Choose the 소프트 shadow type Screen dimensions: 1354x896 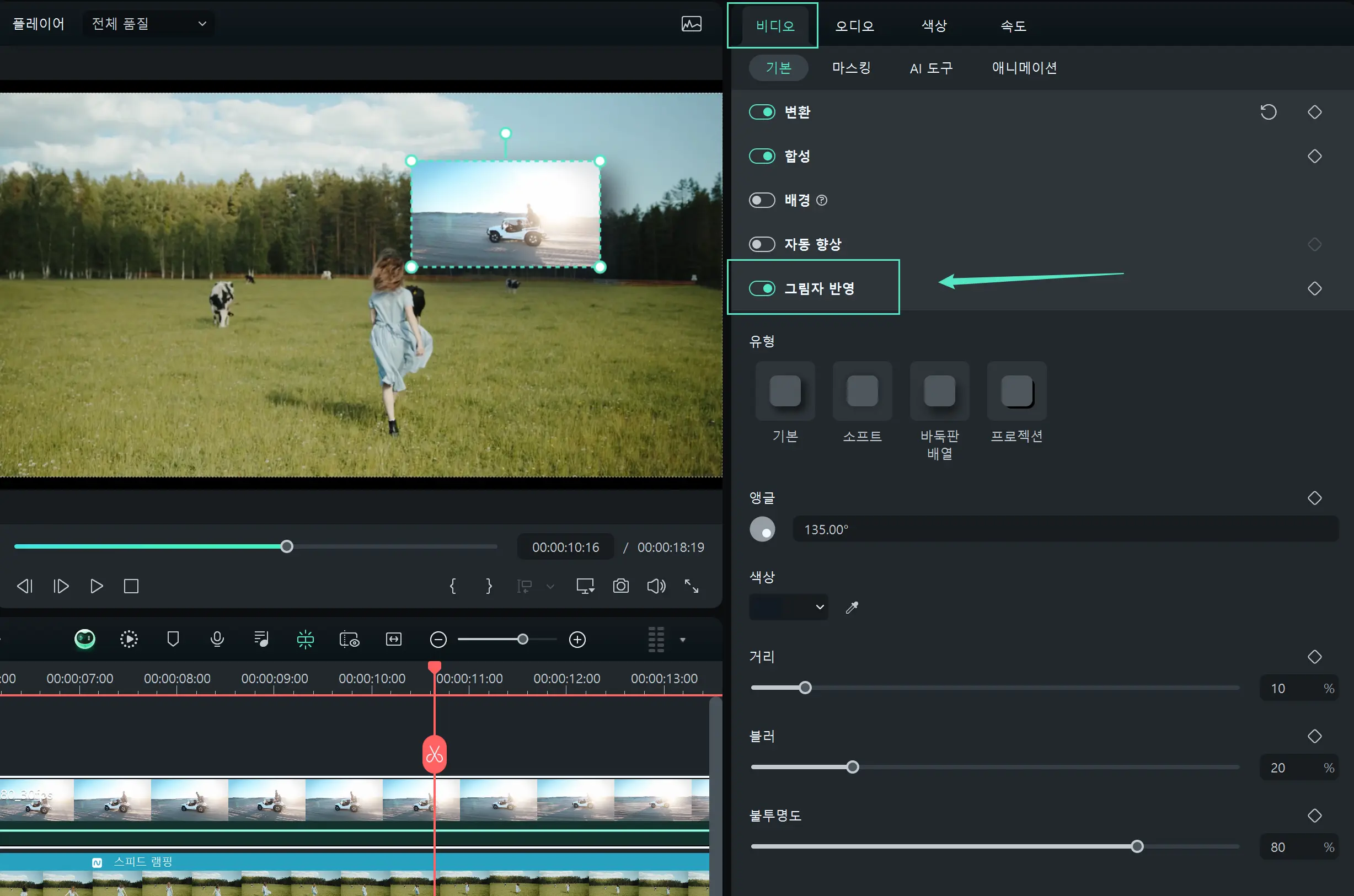(x=863, y=391)
